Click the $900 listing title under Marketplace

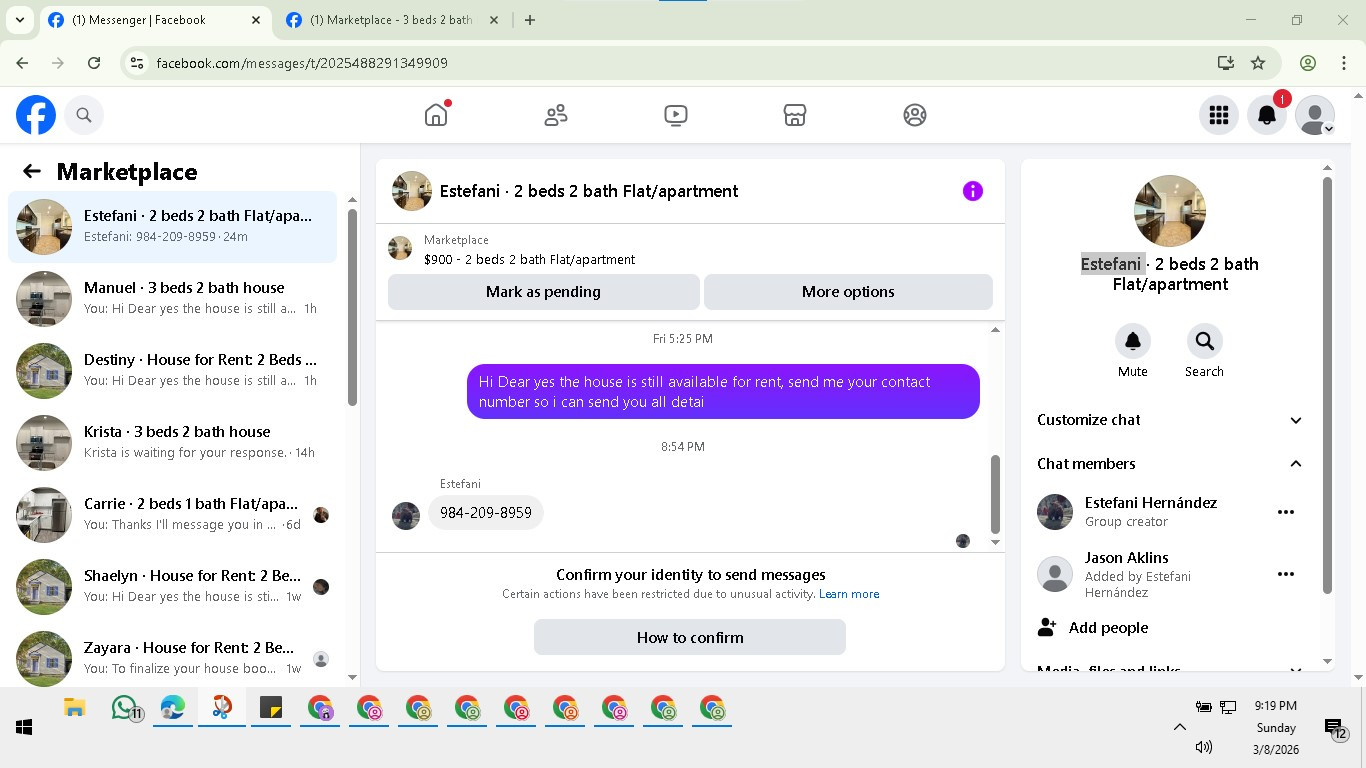pos(529,259)
